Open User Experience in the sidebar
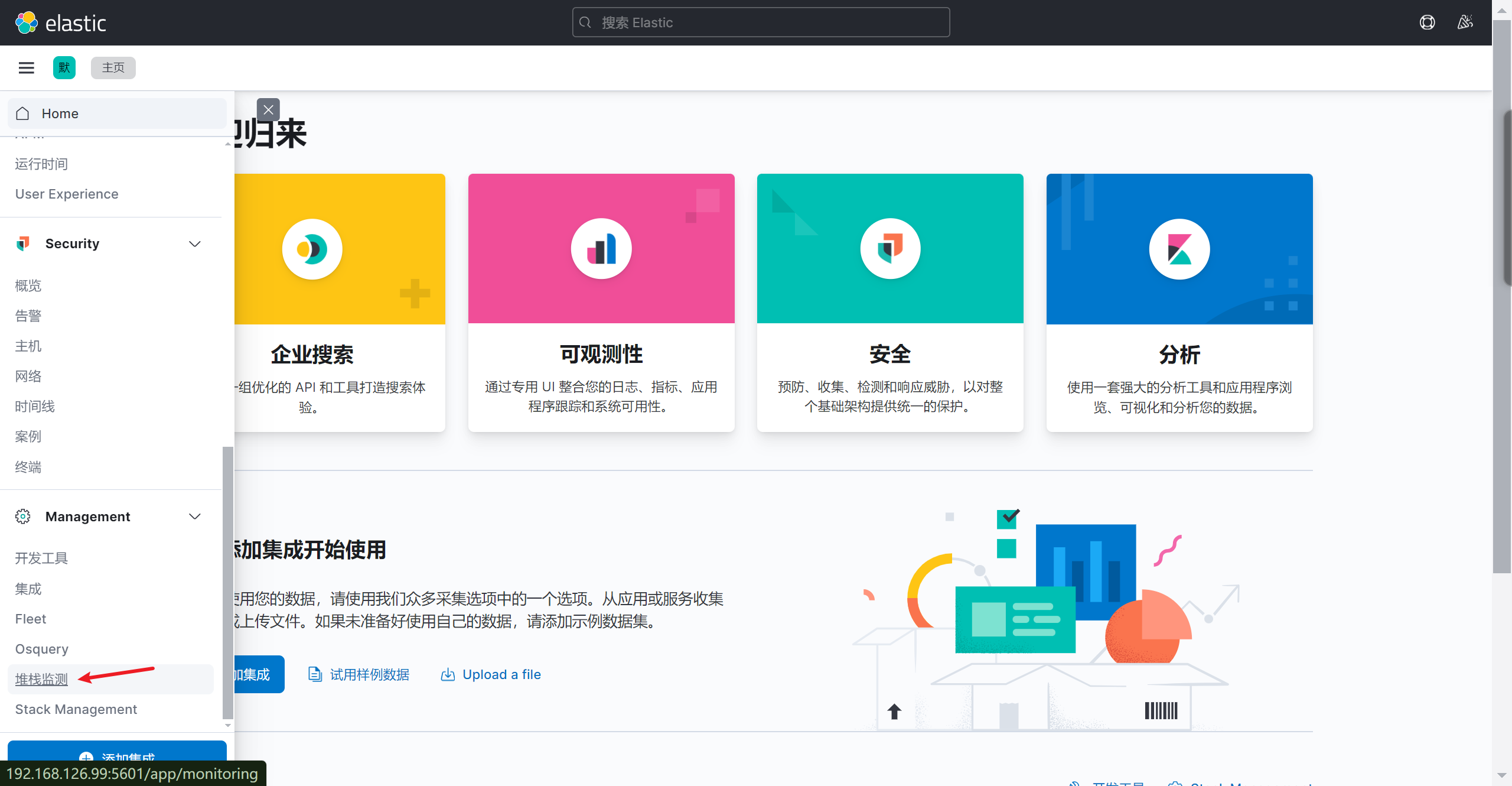Screen dimensions: 1512x786 tap(67, 194)
